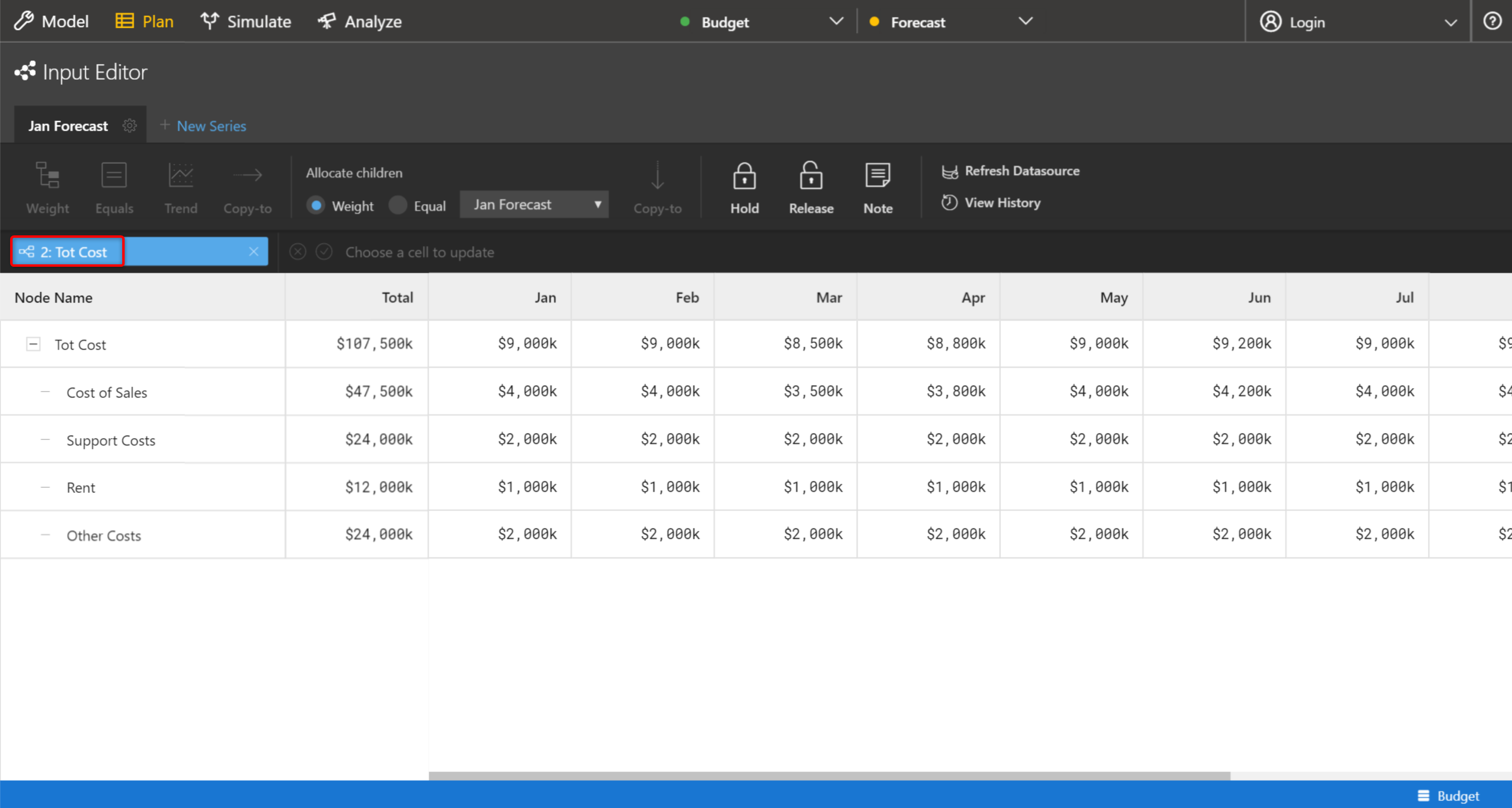Click Tot Cost Apr $8,800k cell
Viewport: 1512px width, 808px height.
point(928,344)
